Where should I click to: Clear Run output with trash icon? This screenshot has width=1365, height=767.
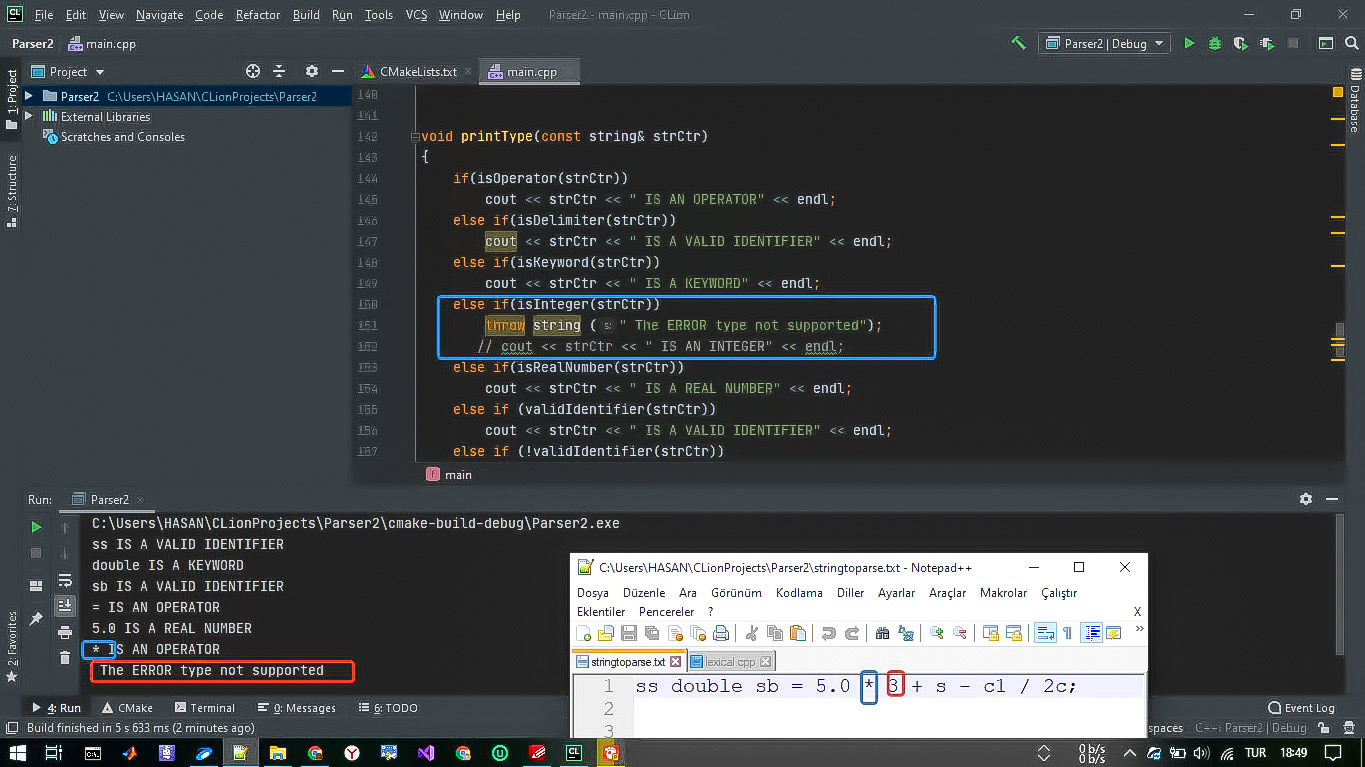65,658
